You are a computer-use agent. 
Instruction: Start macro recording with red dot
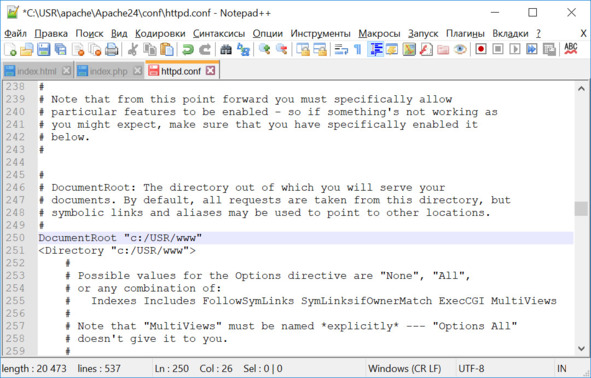click(x=481, y=49)
